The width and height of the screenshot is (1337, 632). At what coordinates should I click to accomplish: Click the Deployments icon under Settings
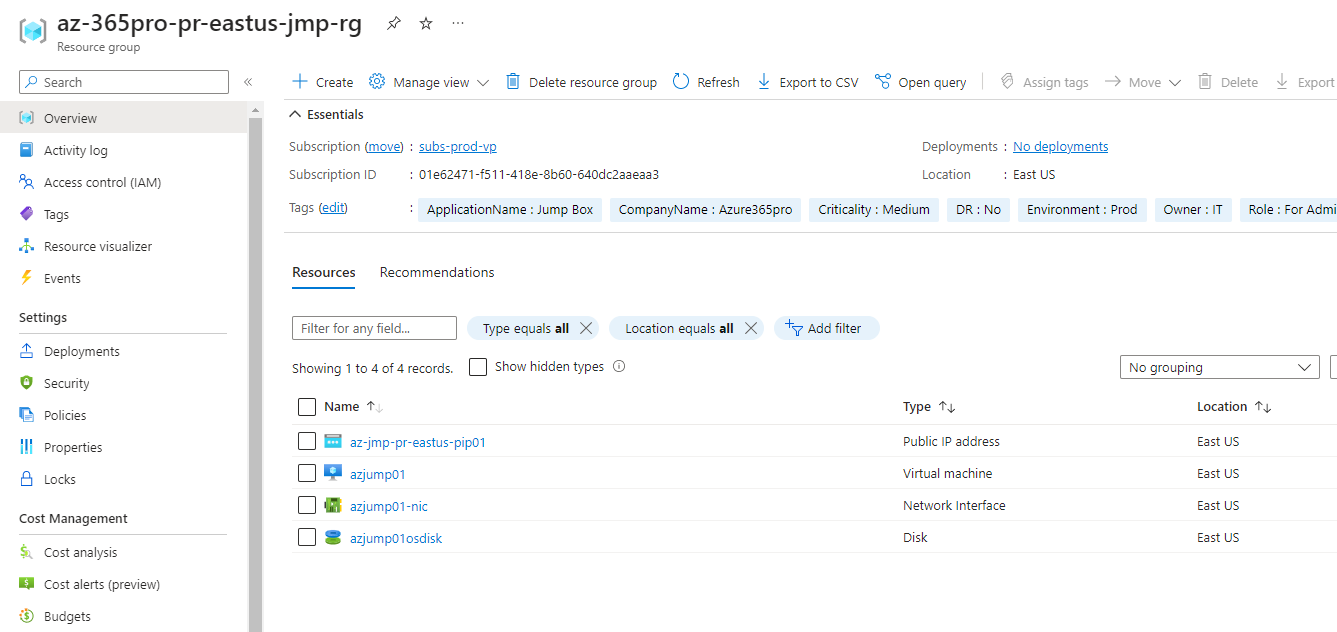[x=27, y=351]
